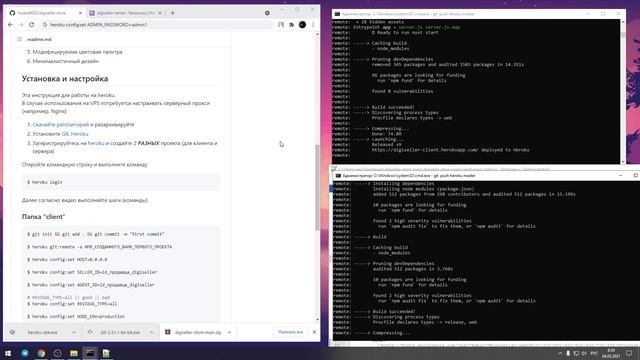The image size is (640, 360).
Task: Click the 'heroku config:set AGENT_ID' line
Action: 91,285
